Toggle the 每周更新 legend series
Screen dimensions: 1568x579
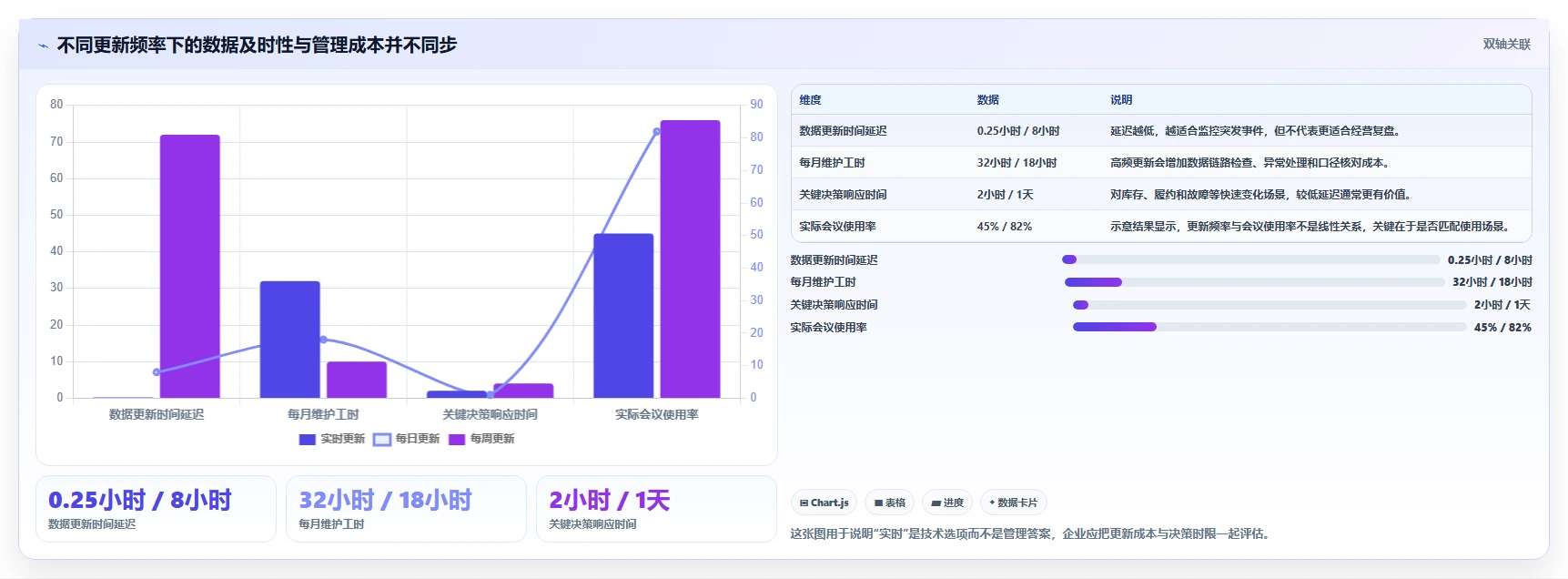coord(481,439)
